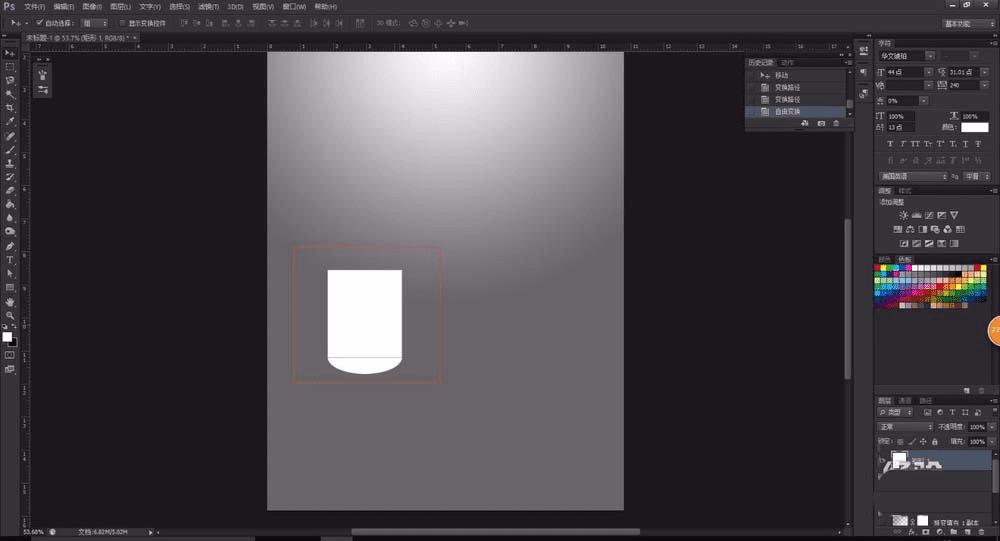Enable the 显示变换控件 checkbox

point(122,23)
